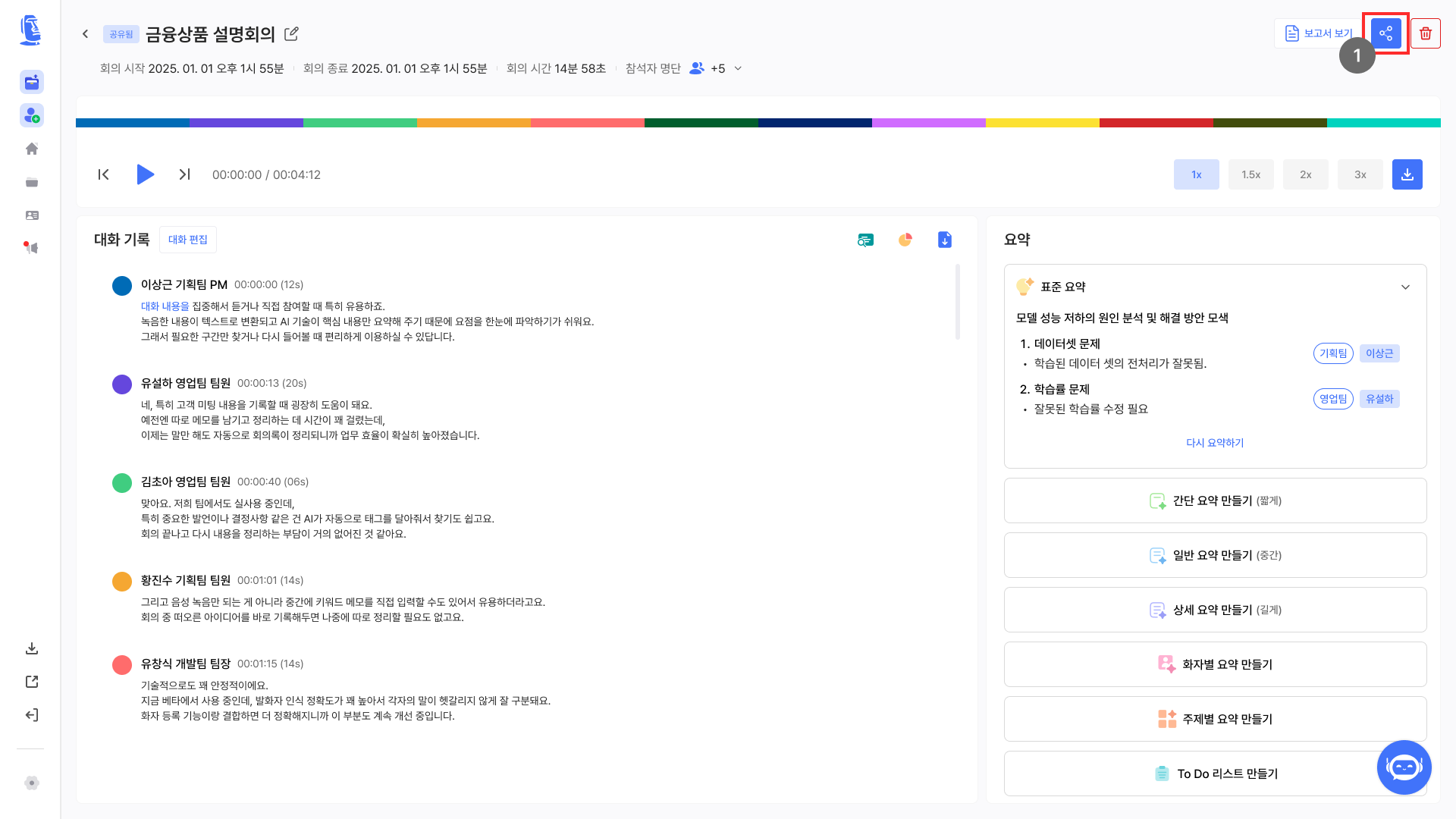1456x819 pixels.
Task: Collapse the 표준 요약 section
Action: (x=1405, y=287)
